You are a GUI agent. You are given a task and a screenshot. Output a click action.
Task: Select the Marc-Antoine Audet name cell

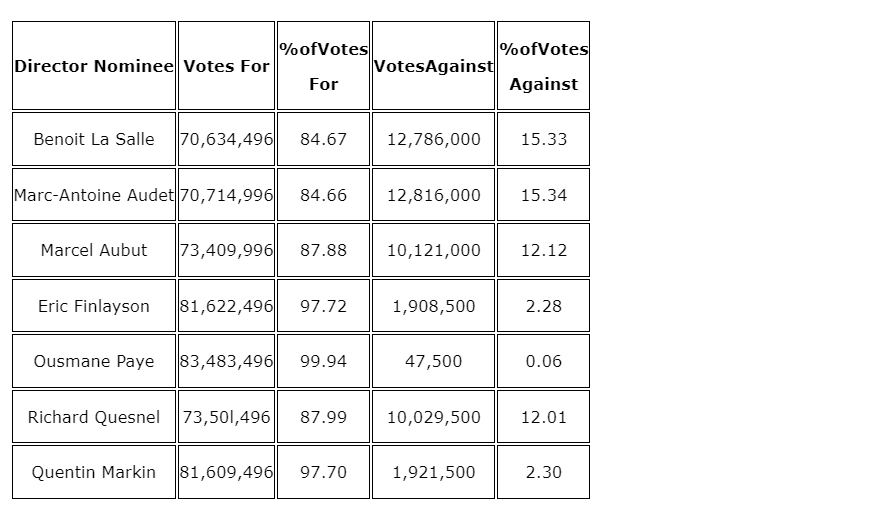coord(94,195)
